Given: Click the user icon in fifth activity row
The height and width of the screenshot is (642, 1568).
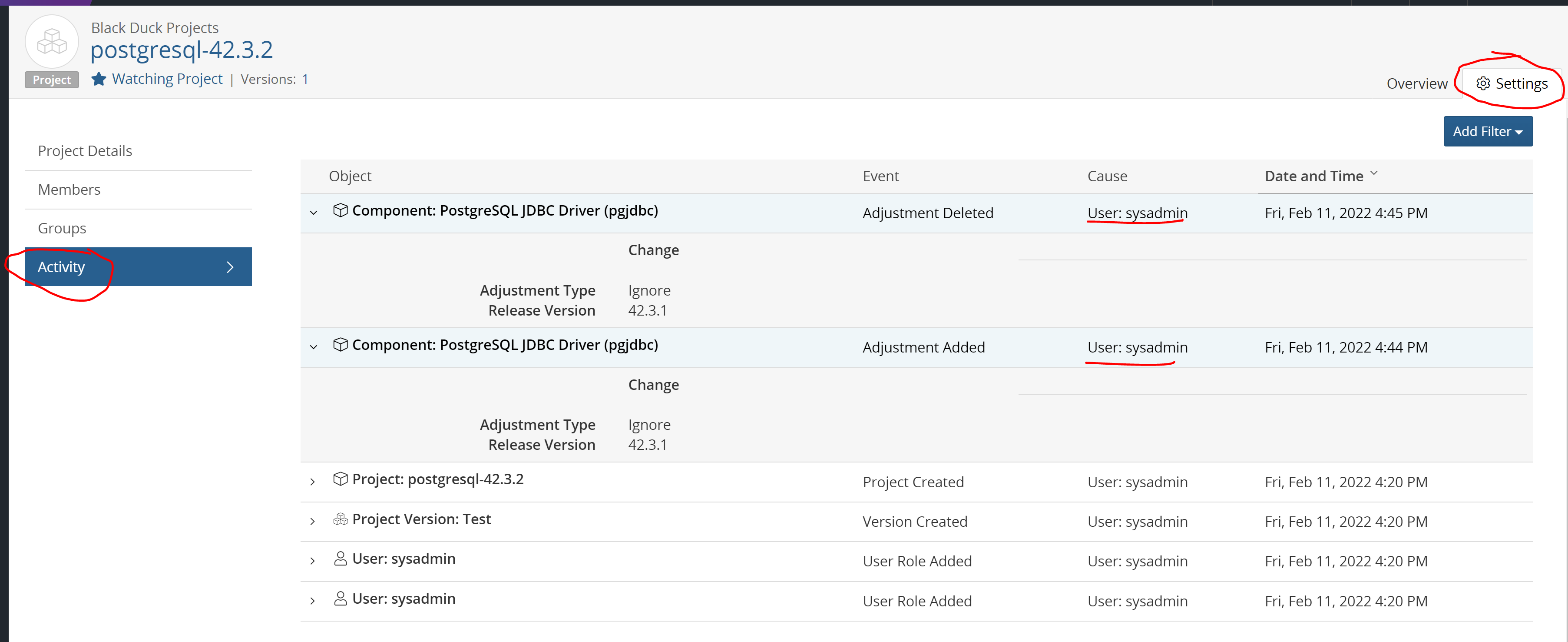Looking at the screenshot, I should (x=340, y=559).
